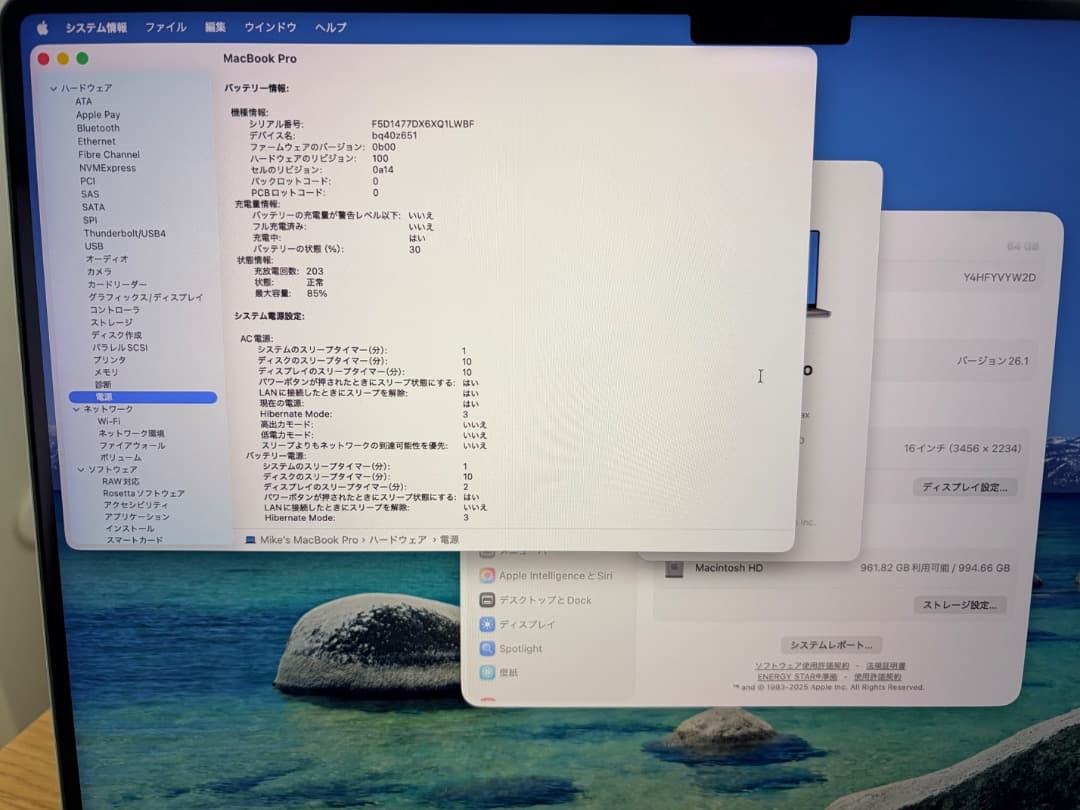Select USB in the sidebar
1080x810 pixels.
[94, 246]
